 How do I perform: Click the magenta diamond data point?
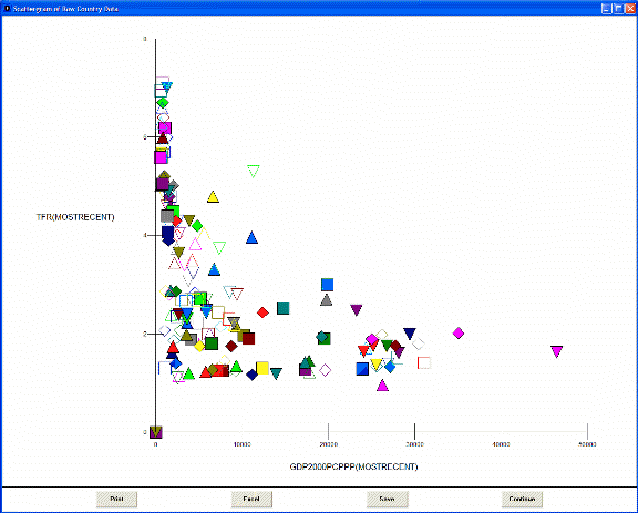click(458, 333)
